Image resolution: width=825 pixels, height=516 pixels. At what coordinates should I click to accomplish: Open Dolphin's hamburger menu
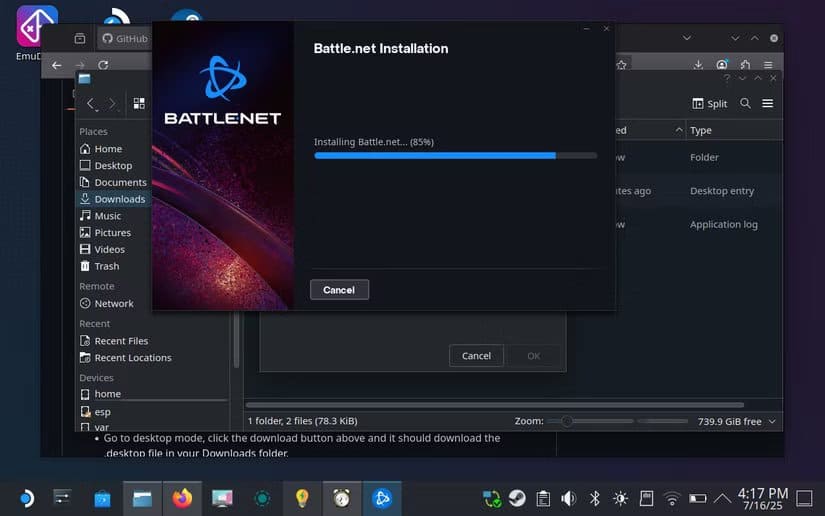[x=768, y=103]
